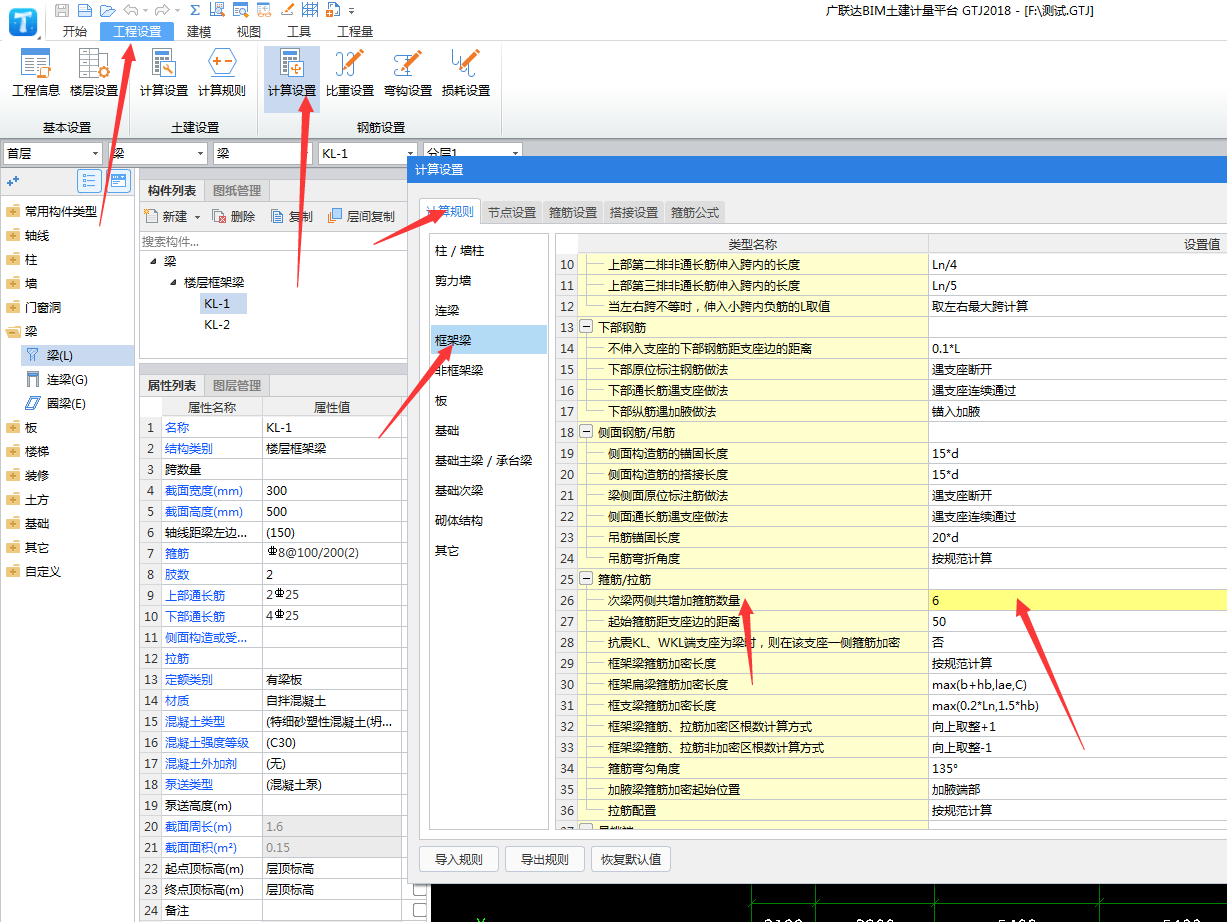
Task: Tick the checkbox in 备注 property row
Action: tap(420, 910)
